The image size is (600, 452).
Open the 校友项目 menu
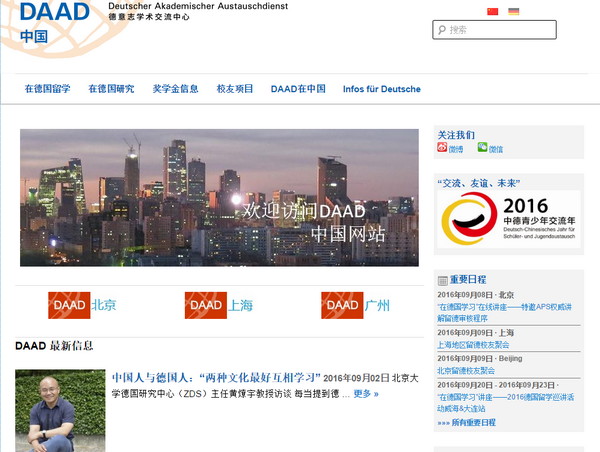coord(235,89)
